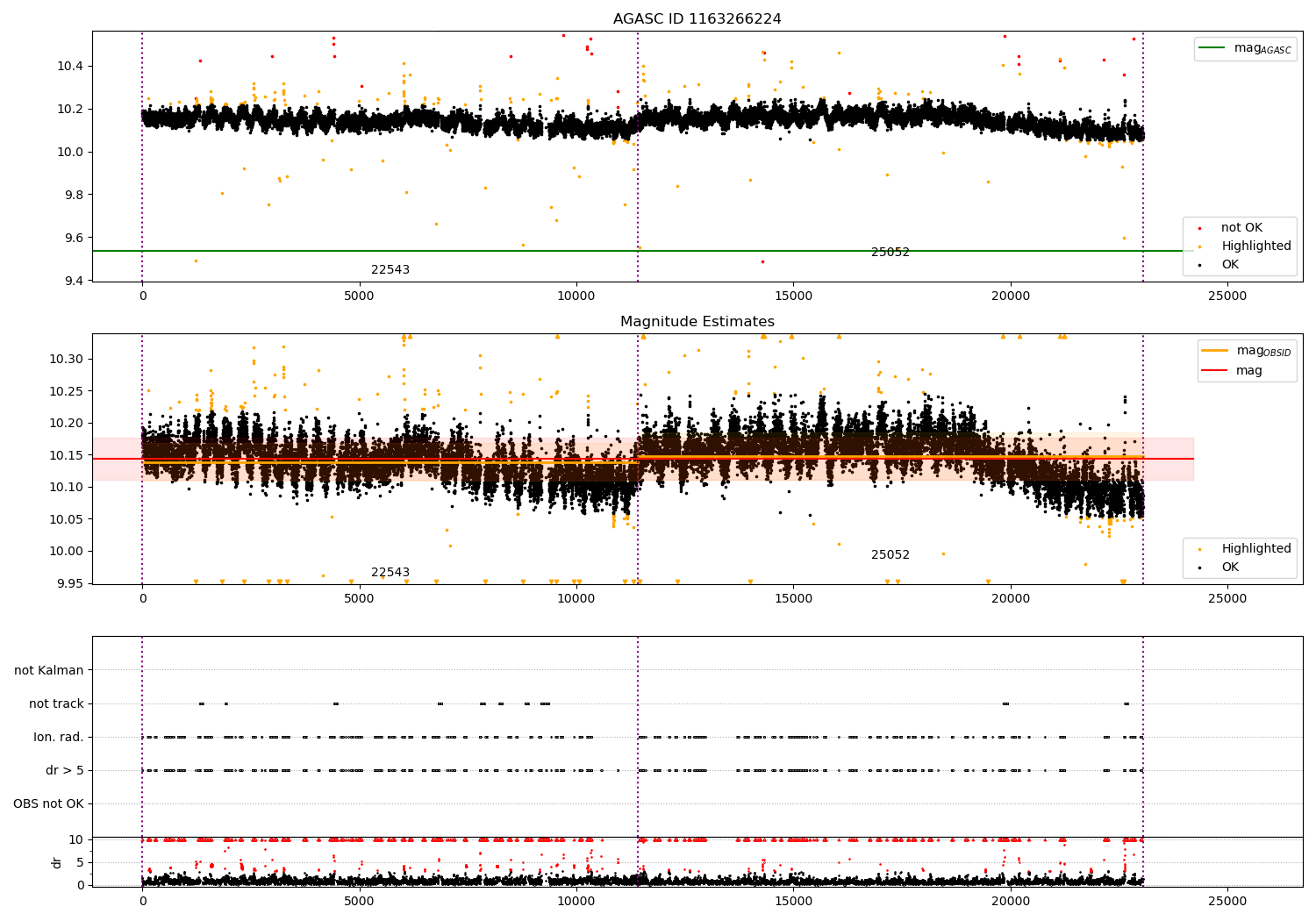Click the 10.4 y-tick of the top plot

[x=71, y=67]
